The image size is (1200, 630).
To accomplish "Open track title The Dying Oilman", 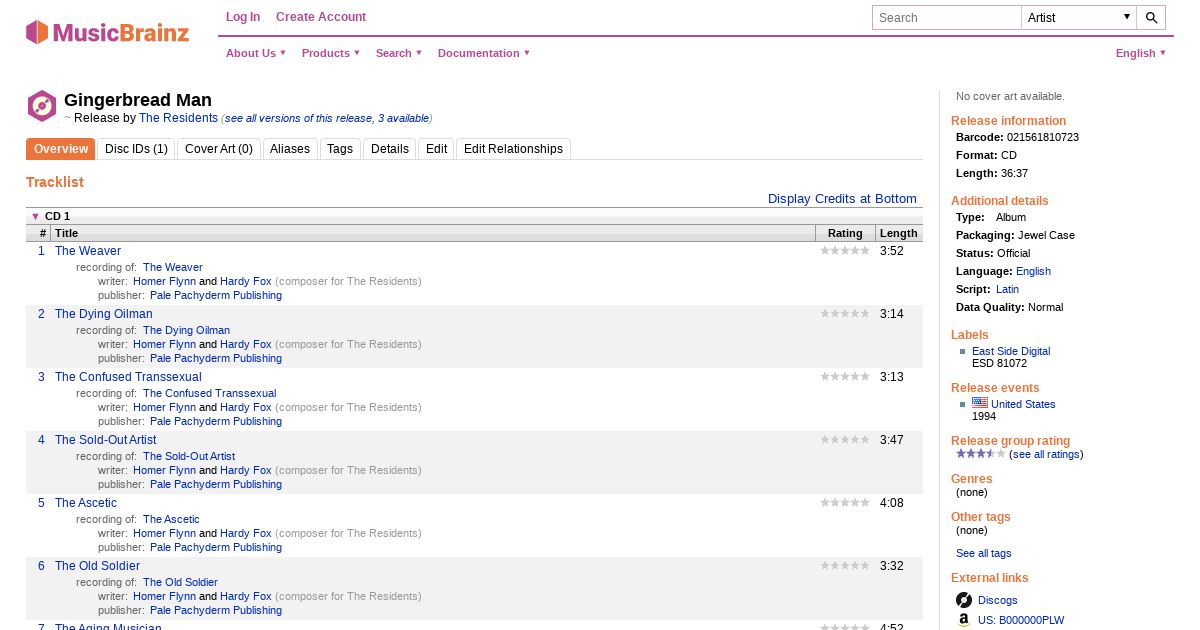I will tap(104, 314).
